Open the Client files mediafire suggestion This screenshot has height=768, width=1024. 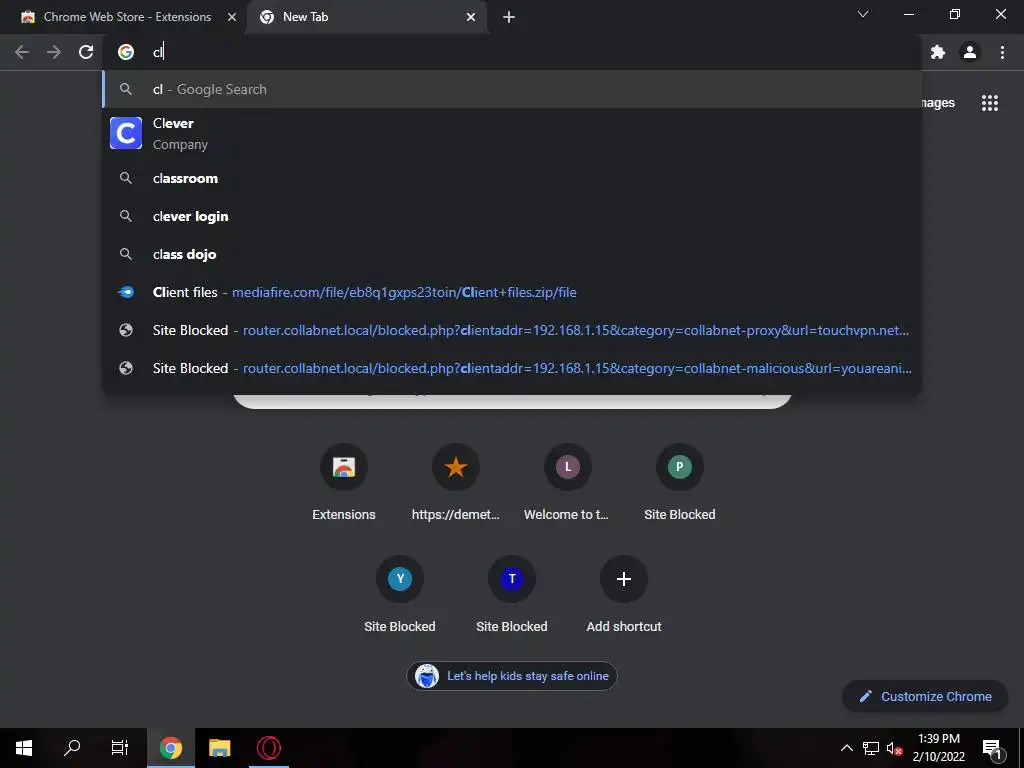[511, 292]
